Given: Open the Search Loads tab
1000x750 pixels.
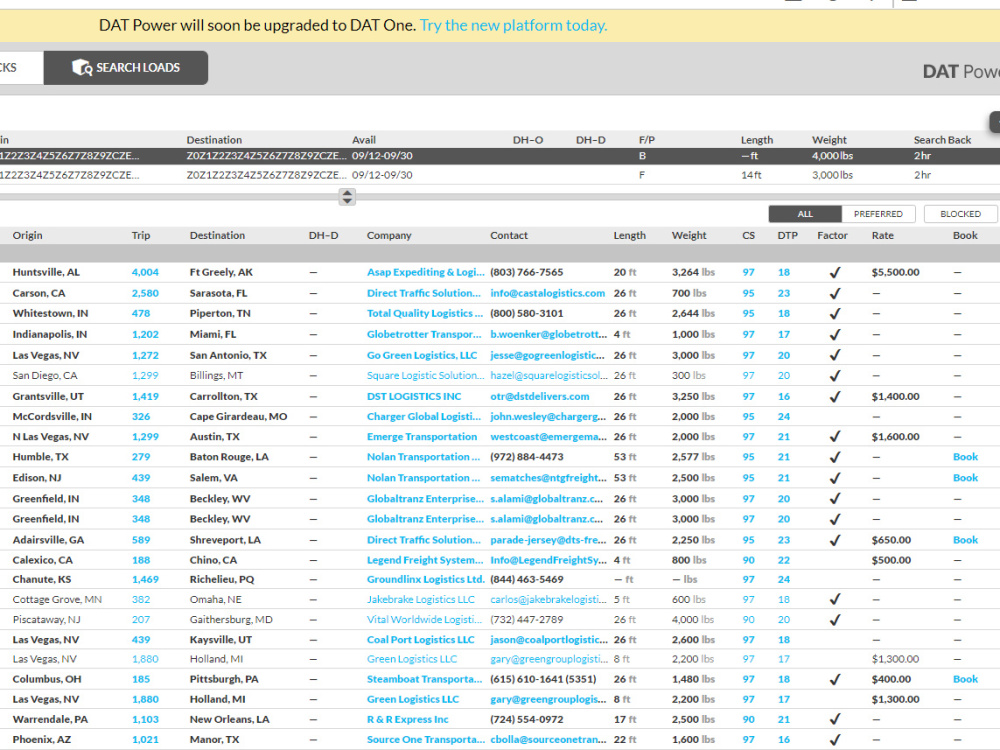Looking at the screenshot, I should (126, 68).
